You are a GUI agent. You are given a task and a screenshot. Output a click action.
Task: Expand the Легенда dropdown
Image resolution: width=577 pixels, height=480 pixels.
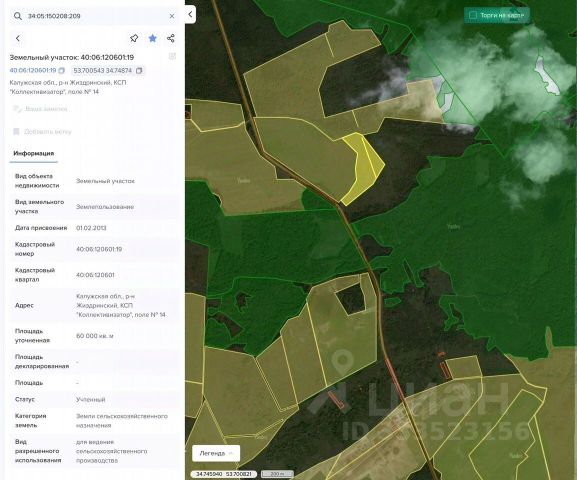point(216,453)
